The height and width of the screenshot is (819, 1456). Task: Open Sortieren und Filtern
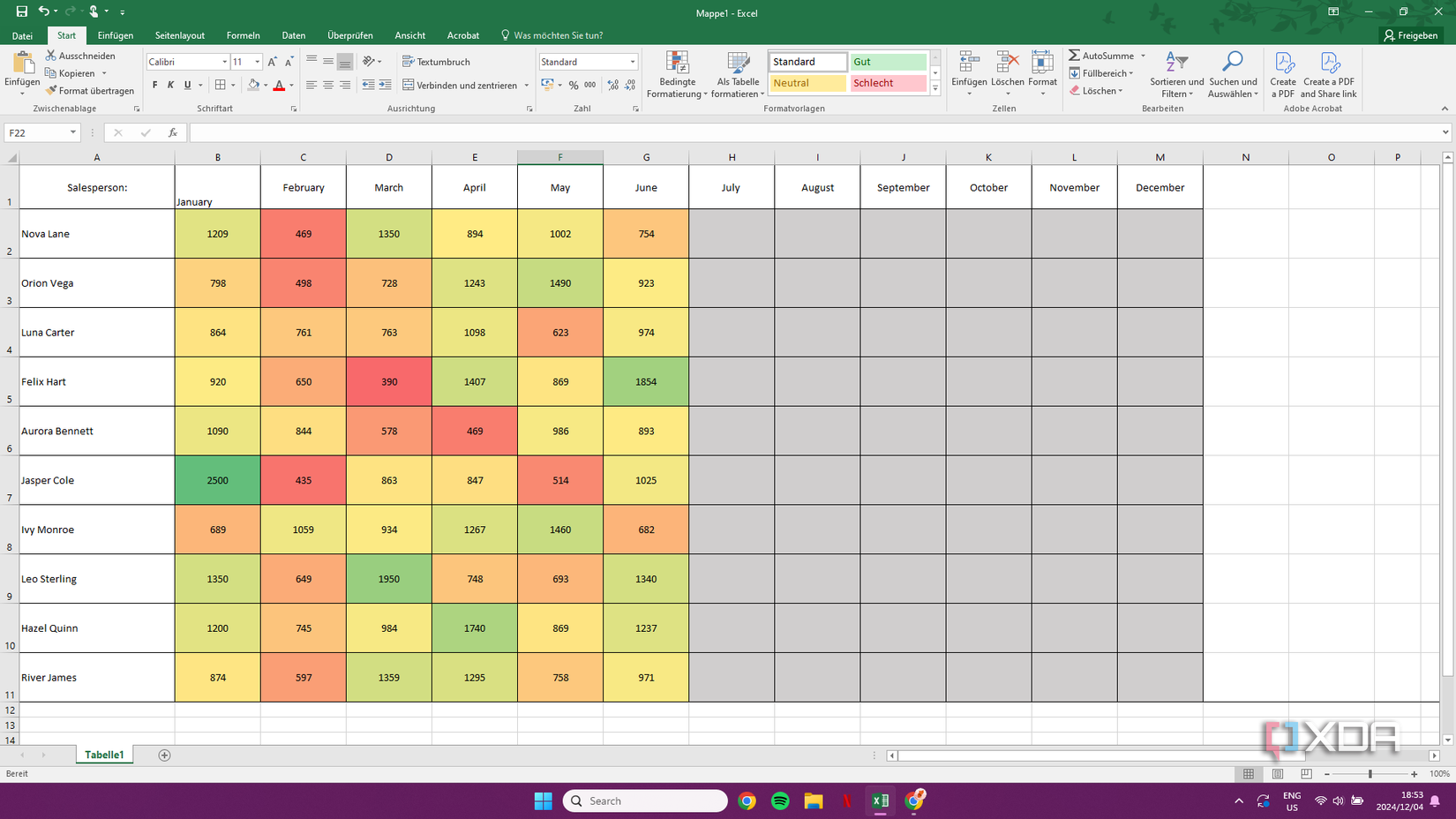(1175, 76)
